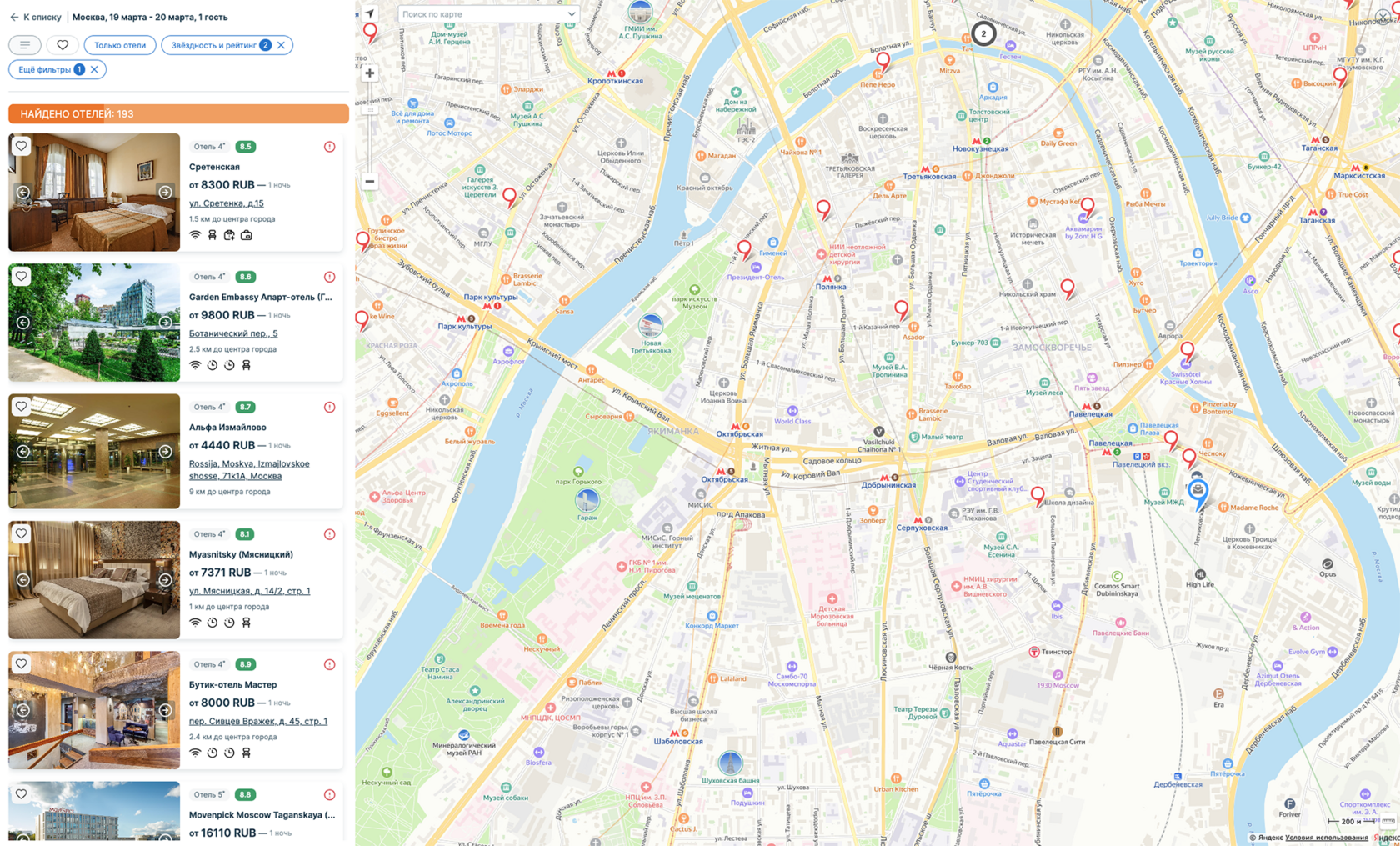
Task: Add Альфа Измайлово to favorites
Action: (22, 407)
